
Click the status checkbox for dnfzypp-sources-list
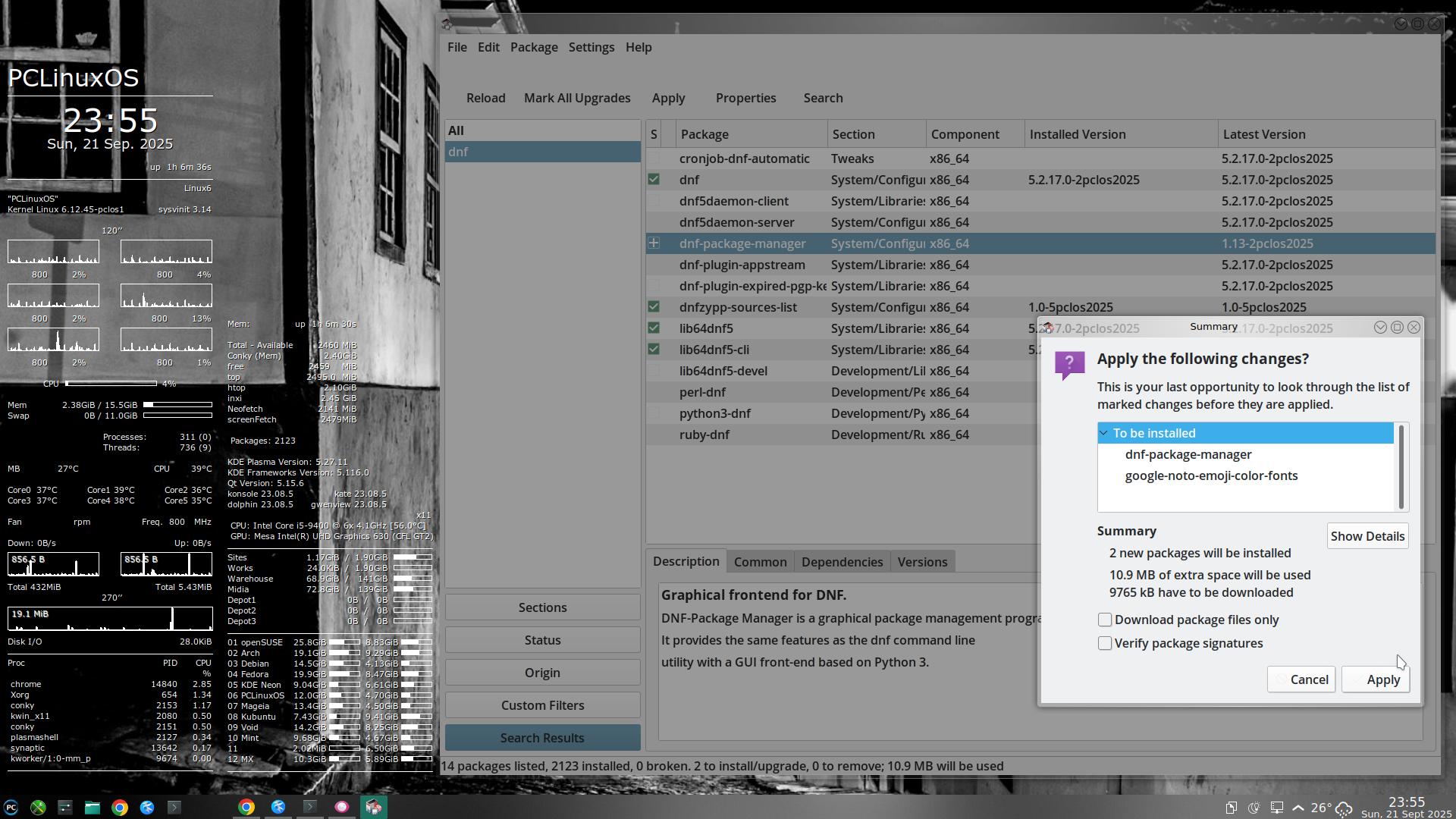[654, 307]
